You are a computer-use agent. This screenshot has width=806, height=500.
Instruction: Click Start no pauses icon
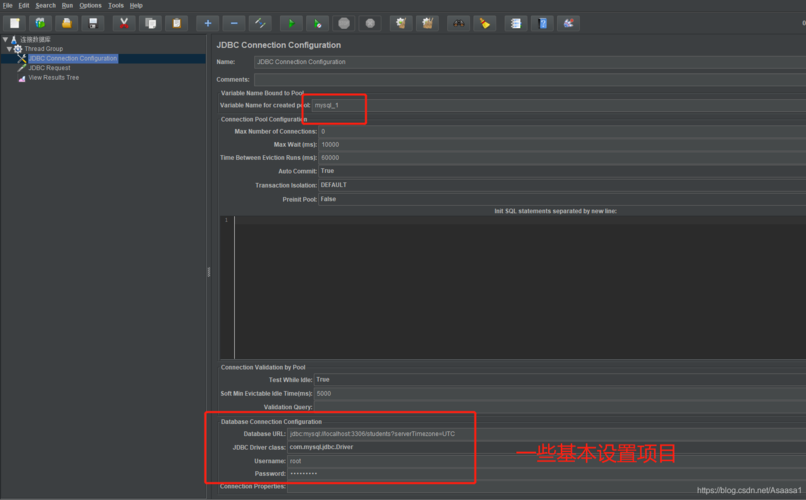318,23
